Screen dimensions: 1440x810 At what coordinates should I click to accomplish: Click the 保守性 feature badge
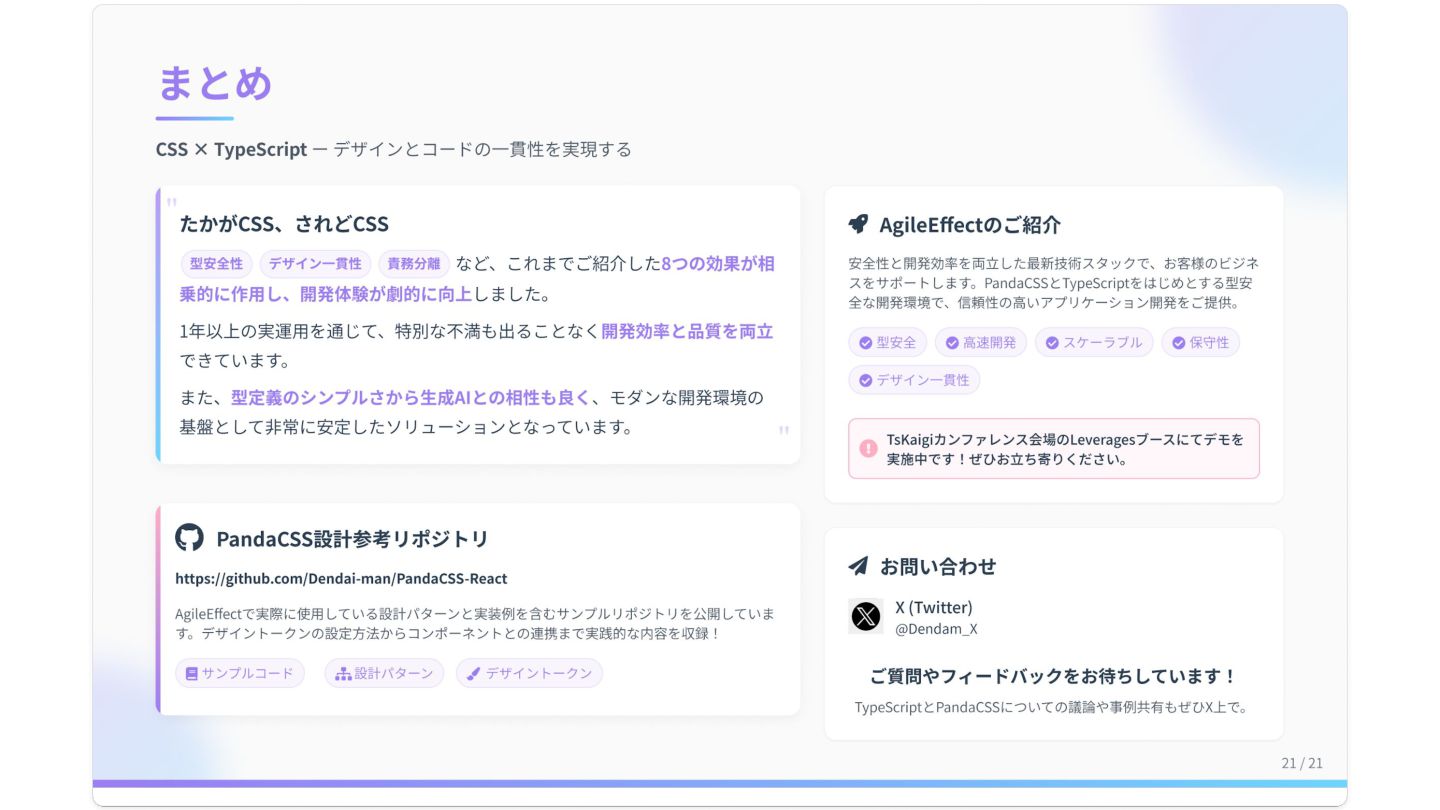point(1201,342)
